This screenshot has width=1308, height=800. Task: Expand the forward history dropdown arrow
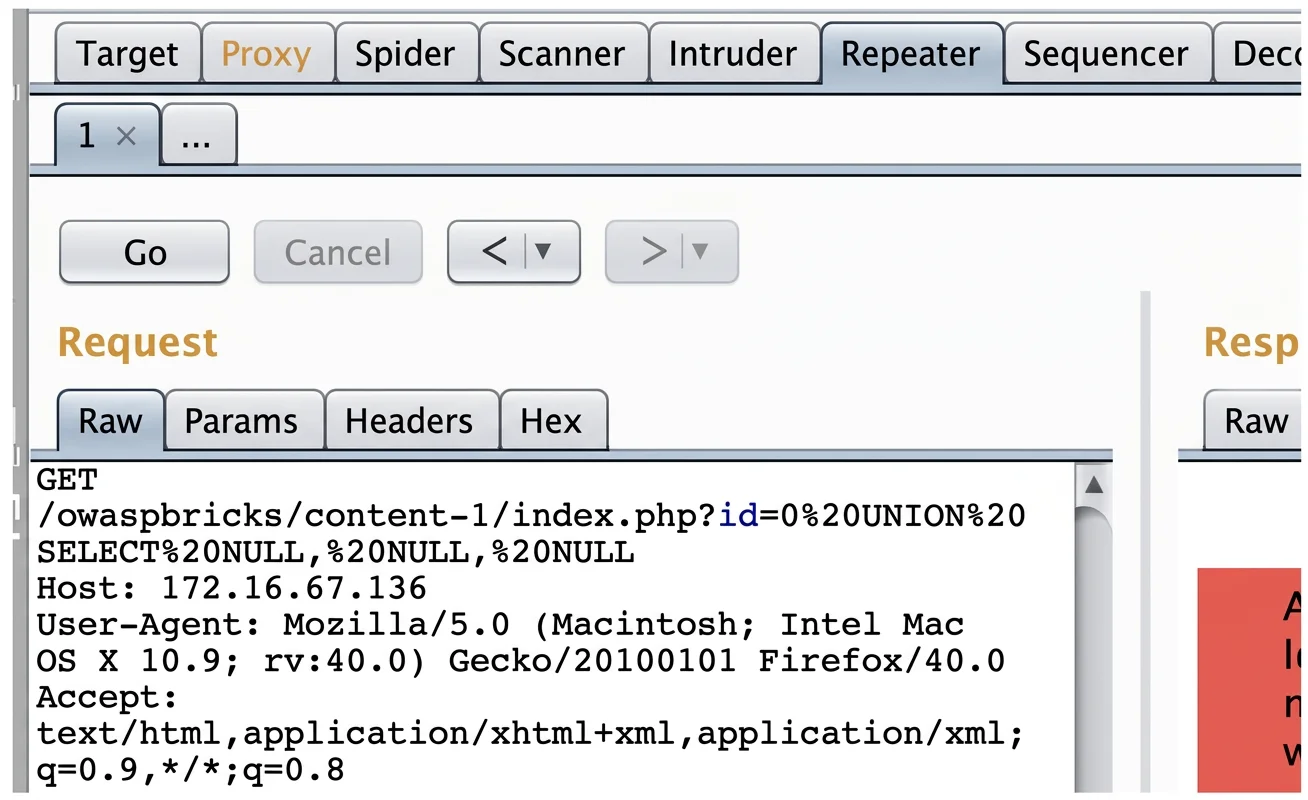coord(702,251)
